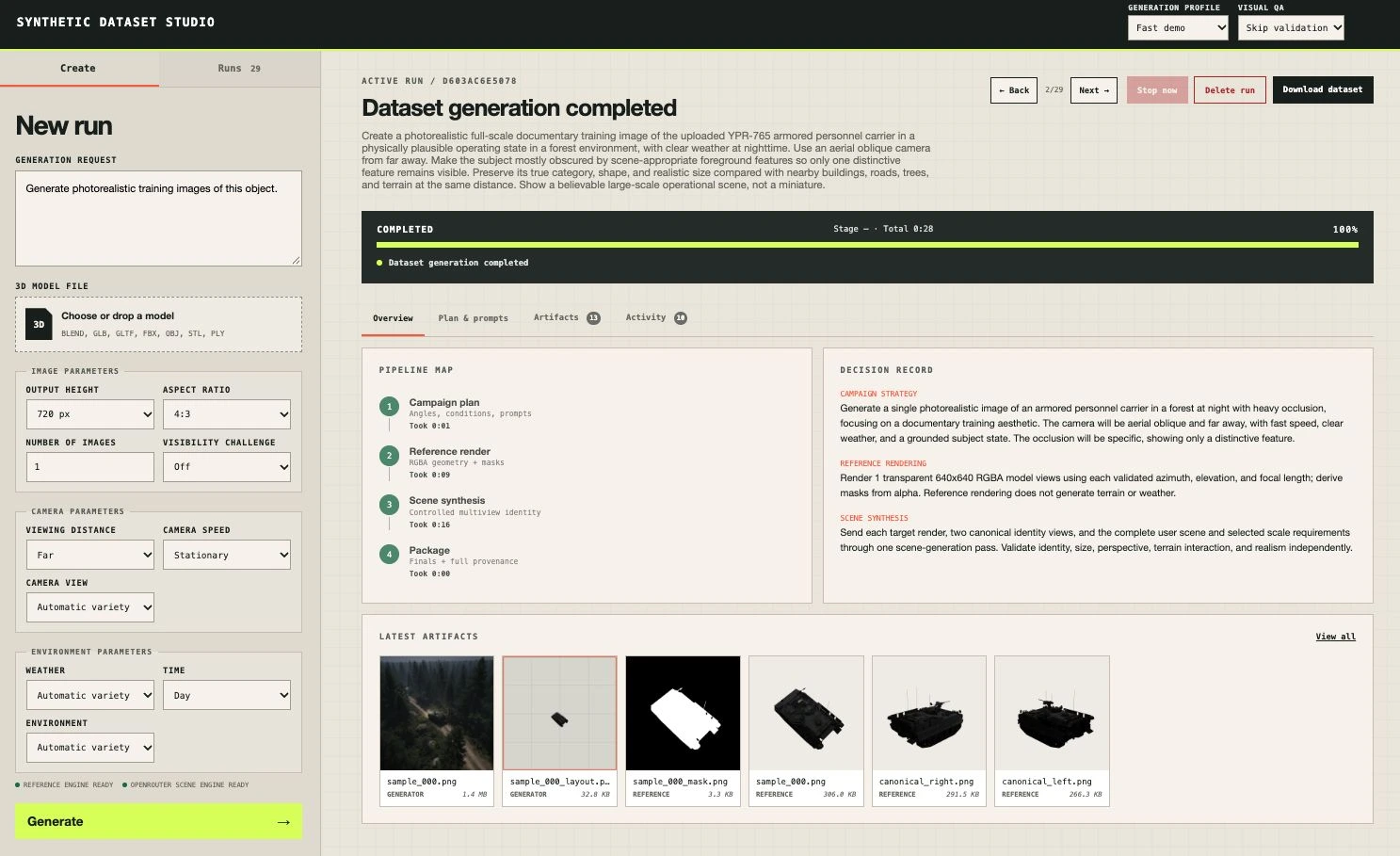Click the Number of Images field
The image size is (1400, 856).
click(89, 467)
